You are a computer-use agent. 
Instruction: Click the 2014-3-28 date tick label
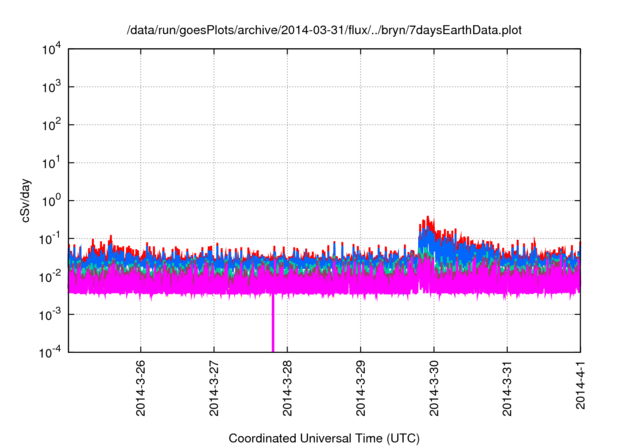pos(287,388)
